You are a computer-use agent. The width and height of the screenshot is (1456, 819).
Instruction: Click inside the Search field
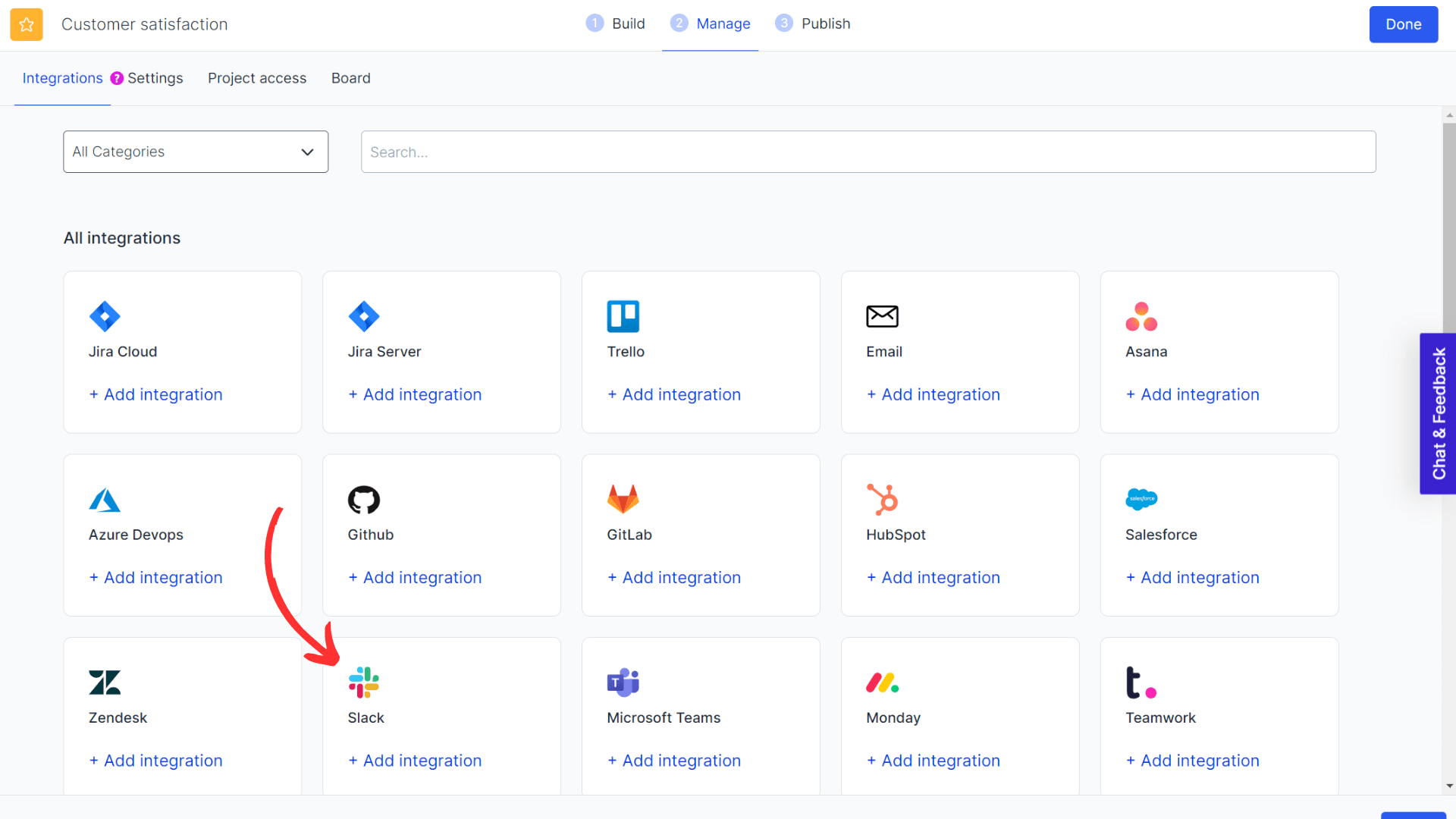(x=868, y=152)
